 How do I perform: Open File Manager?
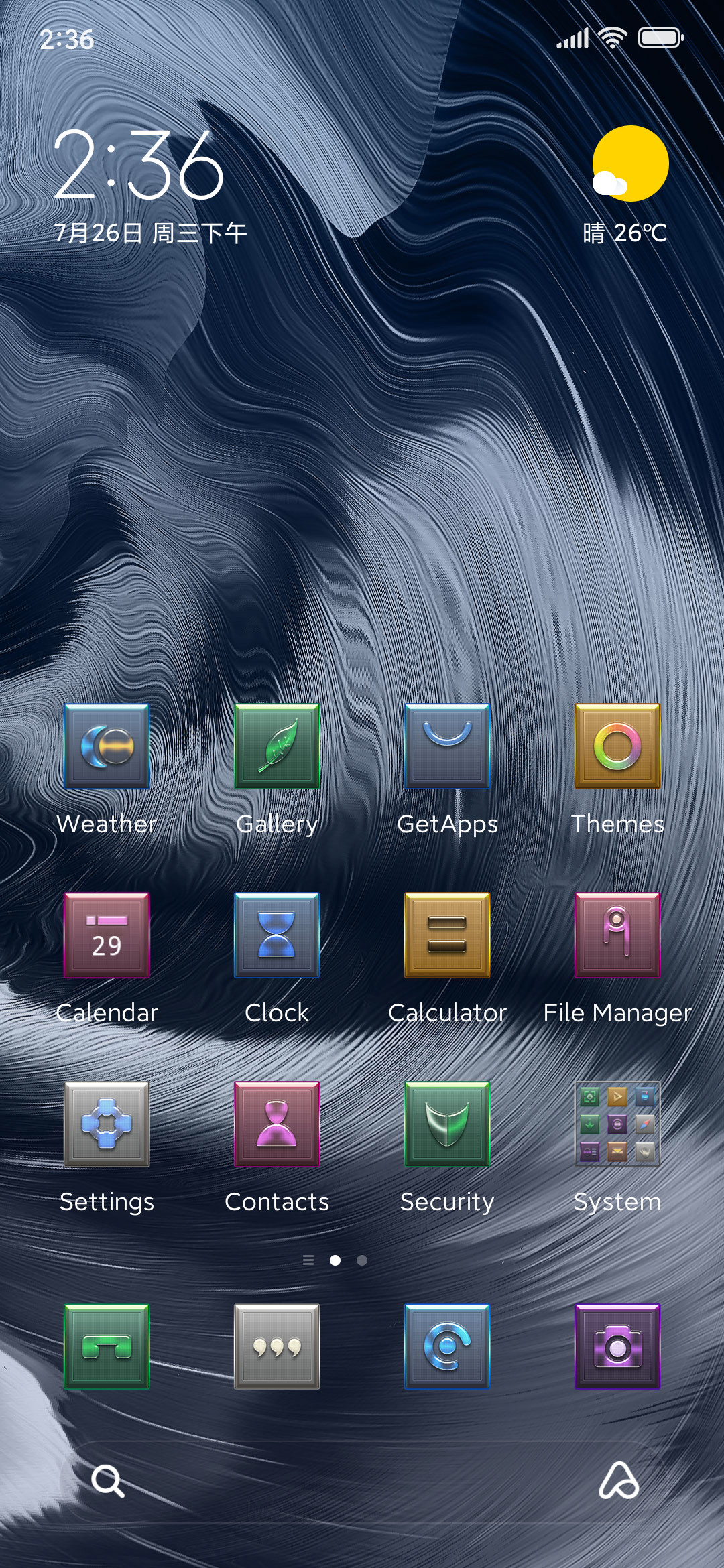pyautogui.click(x=617, y=935)
